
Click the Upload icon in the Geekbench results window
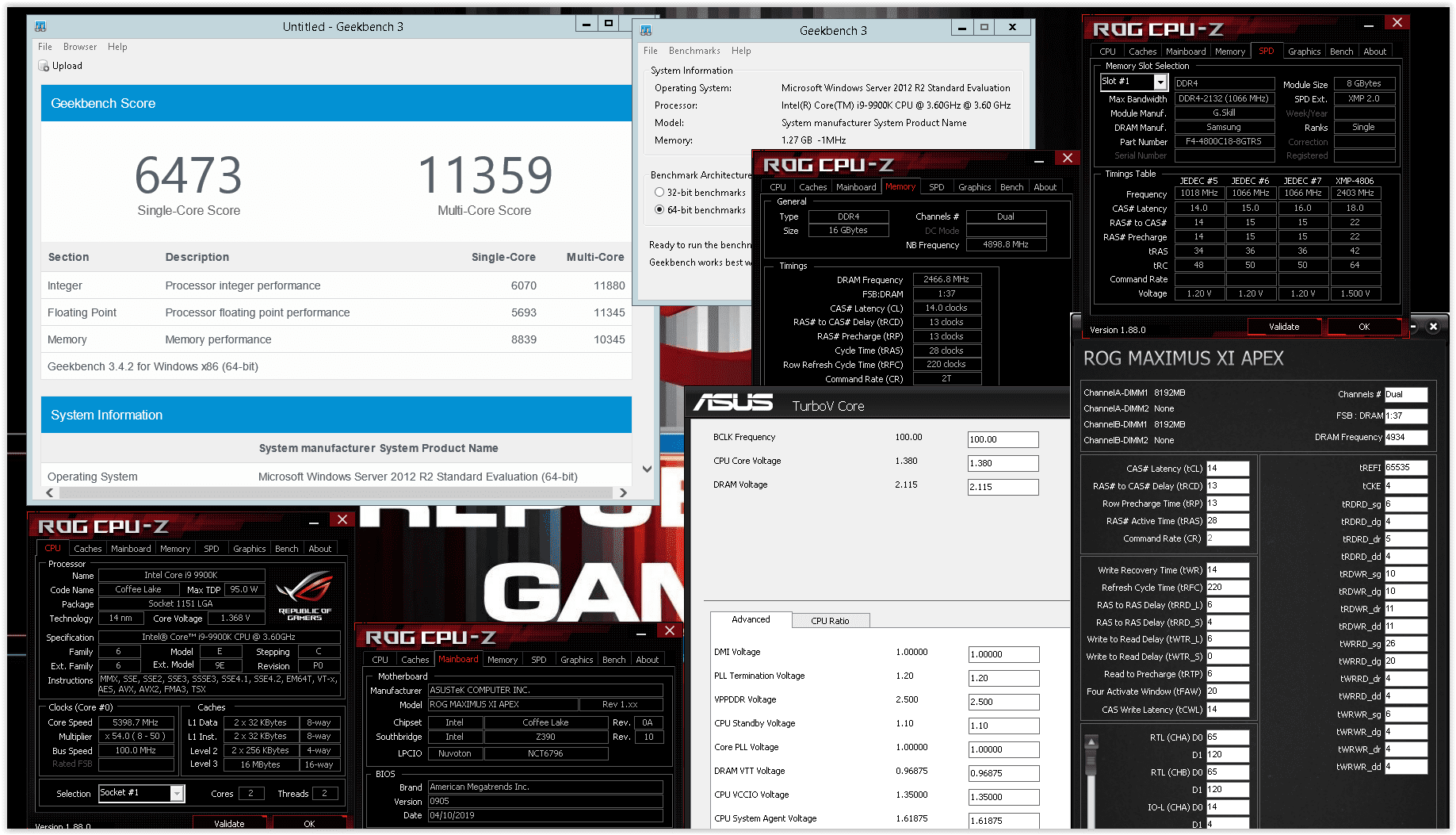pyautogui.click(x=44, y=66)
